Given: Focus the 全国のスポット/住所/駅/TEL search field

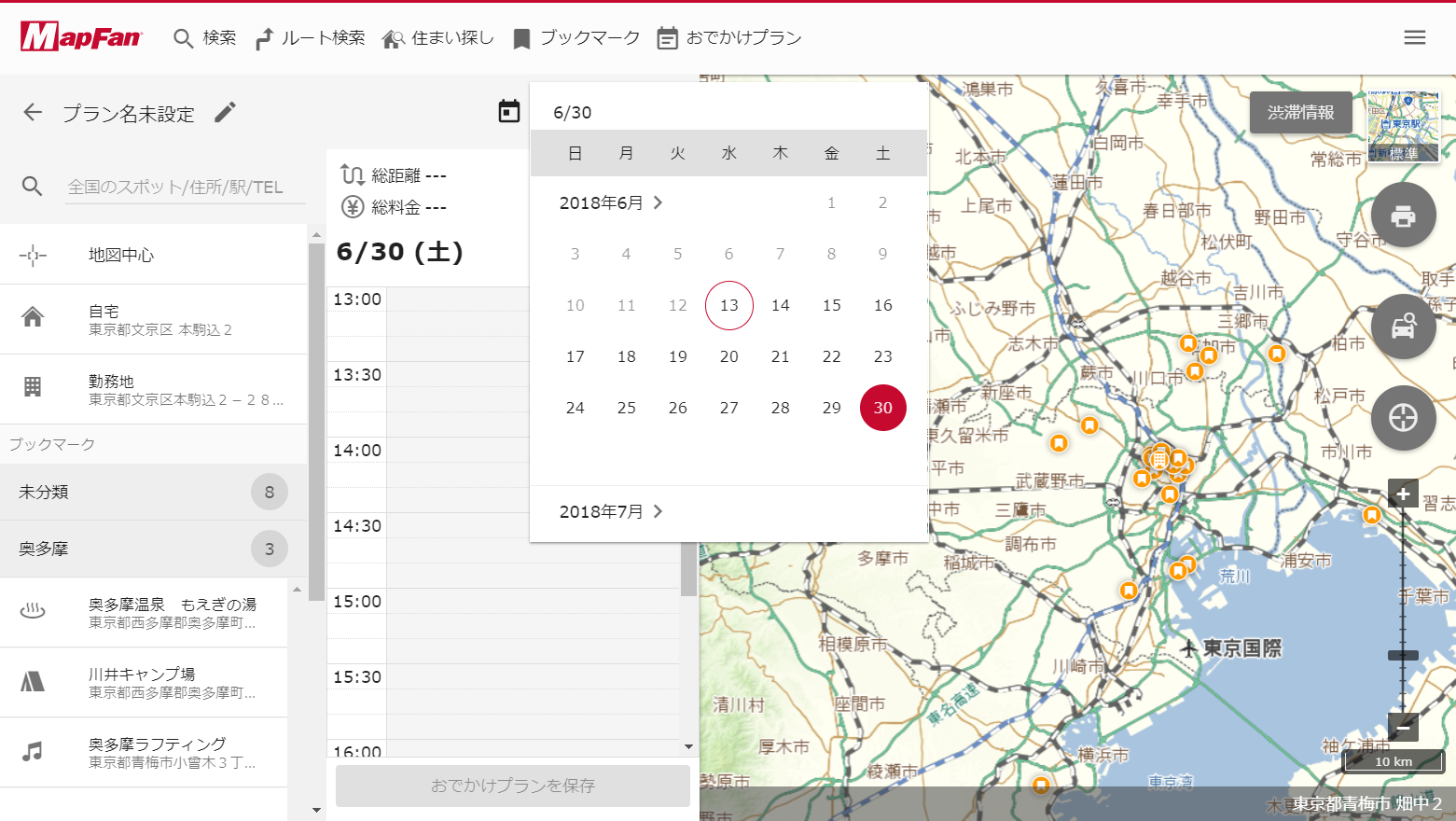Looking at the screenshot, I should (x=186, y=187).
